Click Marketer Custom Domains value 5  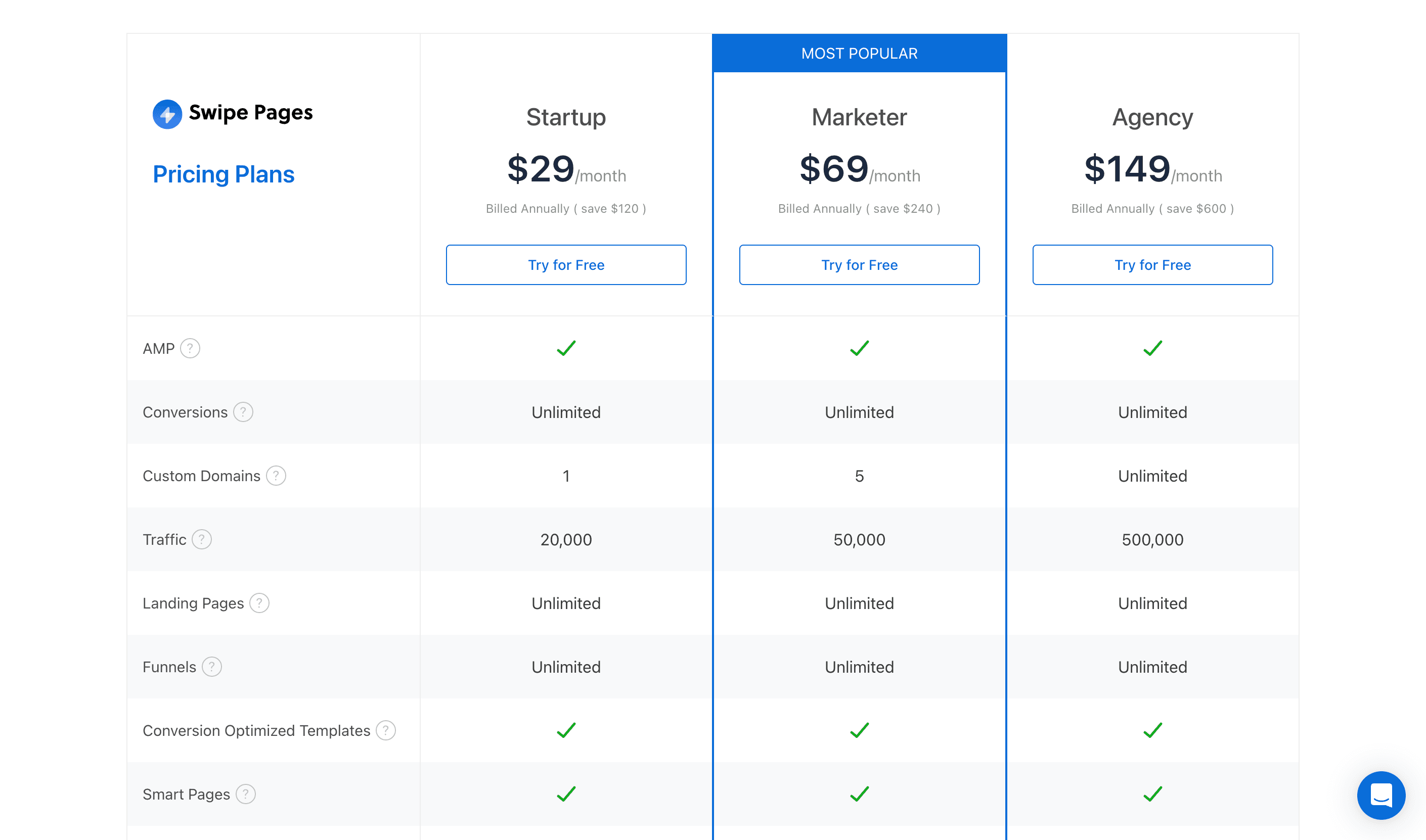[859, 476]
